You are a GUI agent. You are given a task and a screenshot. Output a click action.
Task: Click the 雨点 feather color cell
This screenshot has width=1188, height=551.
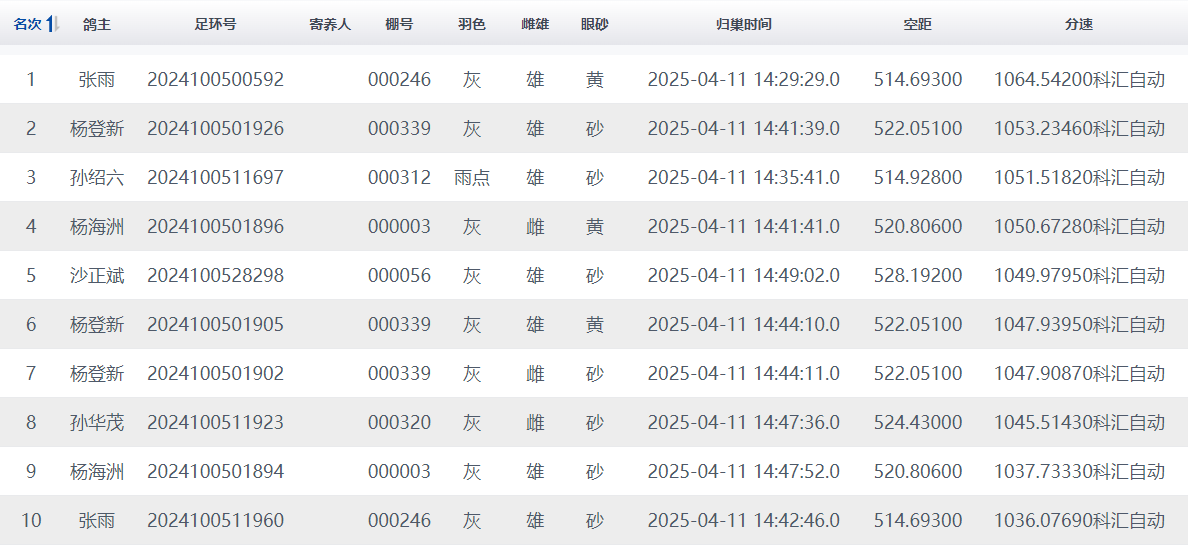click(x=471, y=178)
